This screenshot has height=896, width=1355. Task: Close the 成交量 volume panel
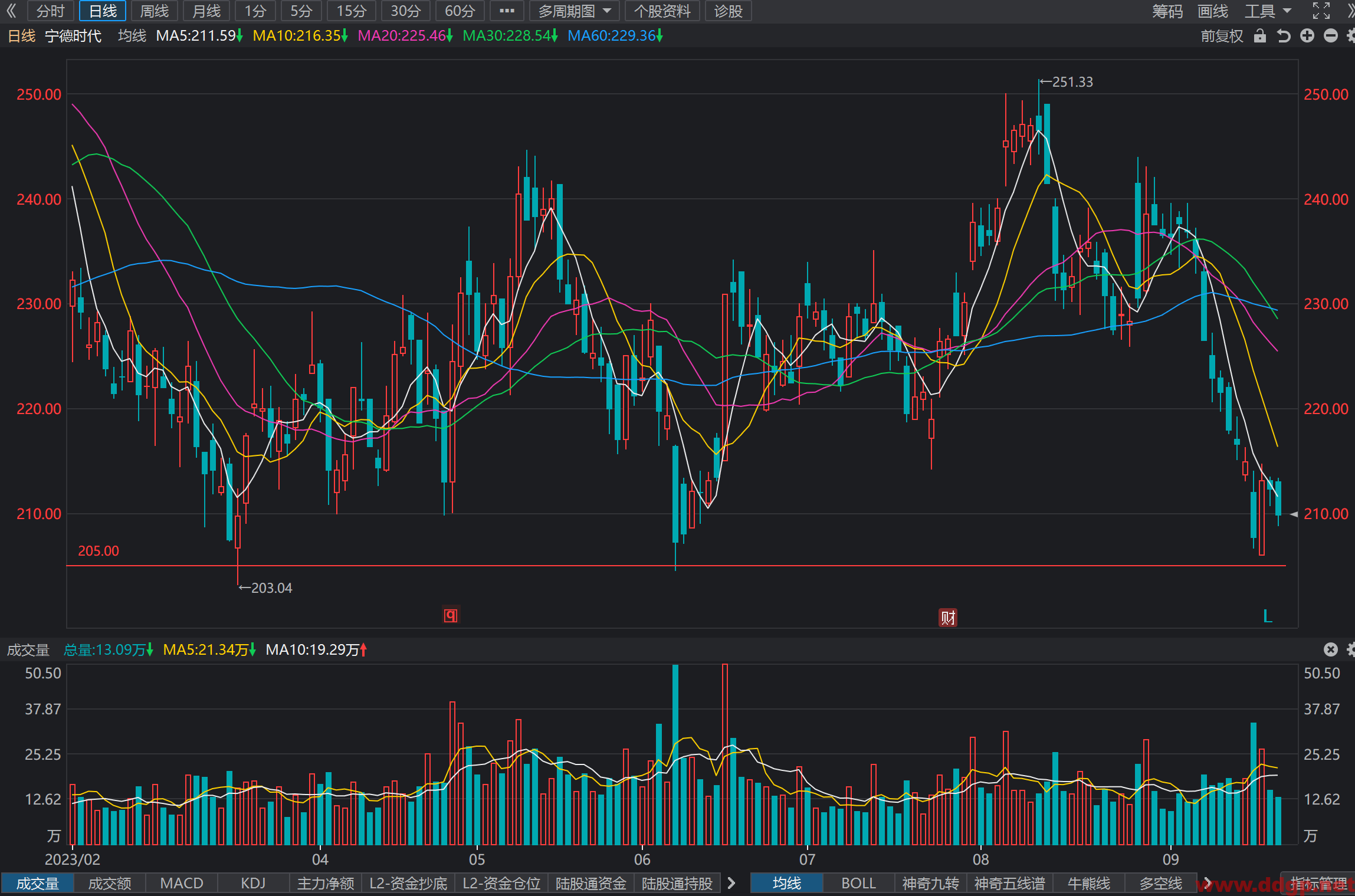(1330, 649)
